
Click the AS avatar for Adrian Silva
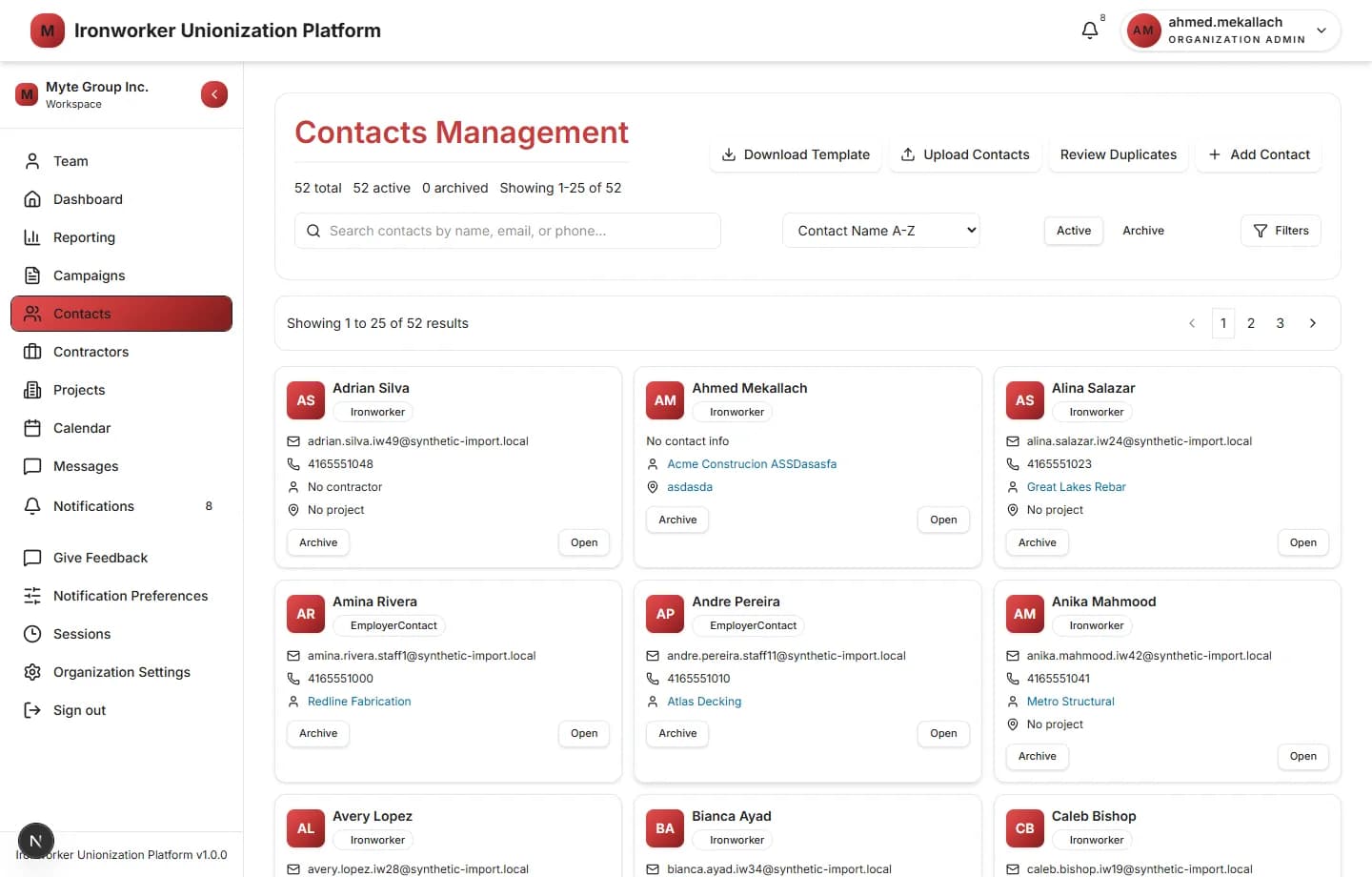[x=306, y=400]
